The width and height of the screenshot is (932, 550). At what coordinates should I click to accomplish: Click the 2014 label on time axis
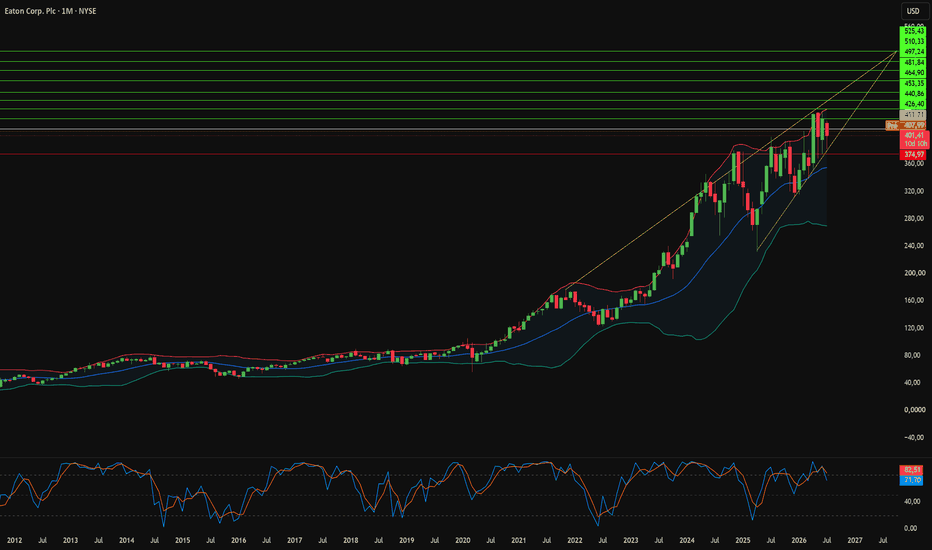coord(126,540)
